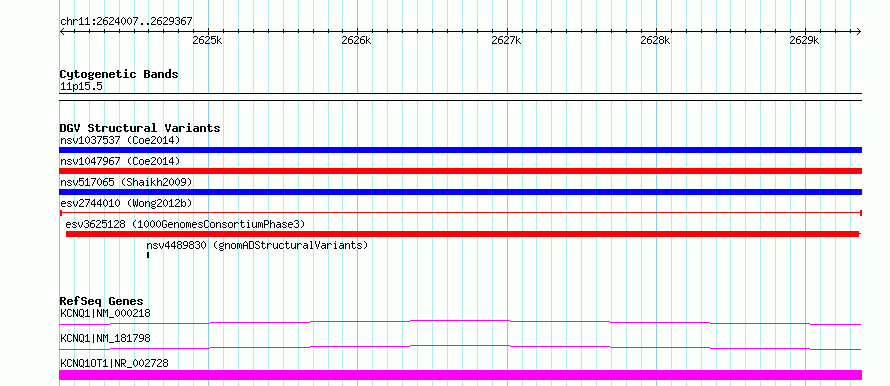Click the ruler's right arrowhead
Image resolution: width=890 pixels, height=386 pixels.
[858, 32]
